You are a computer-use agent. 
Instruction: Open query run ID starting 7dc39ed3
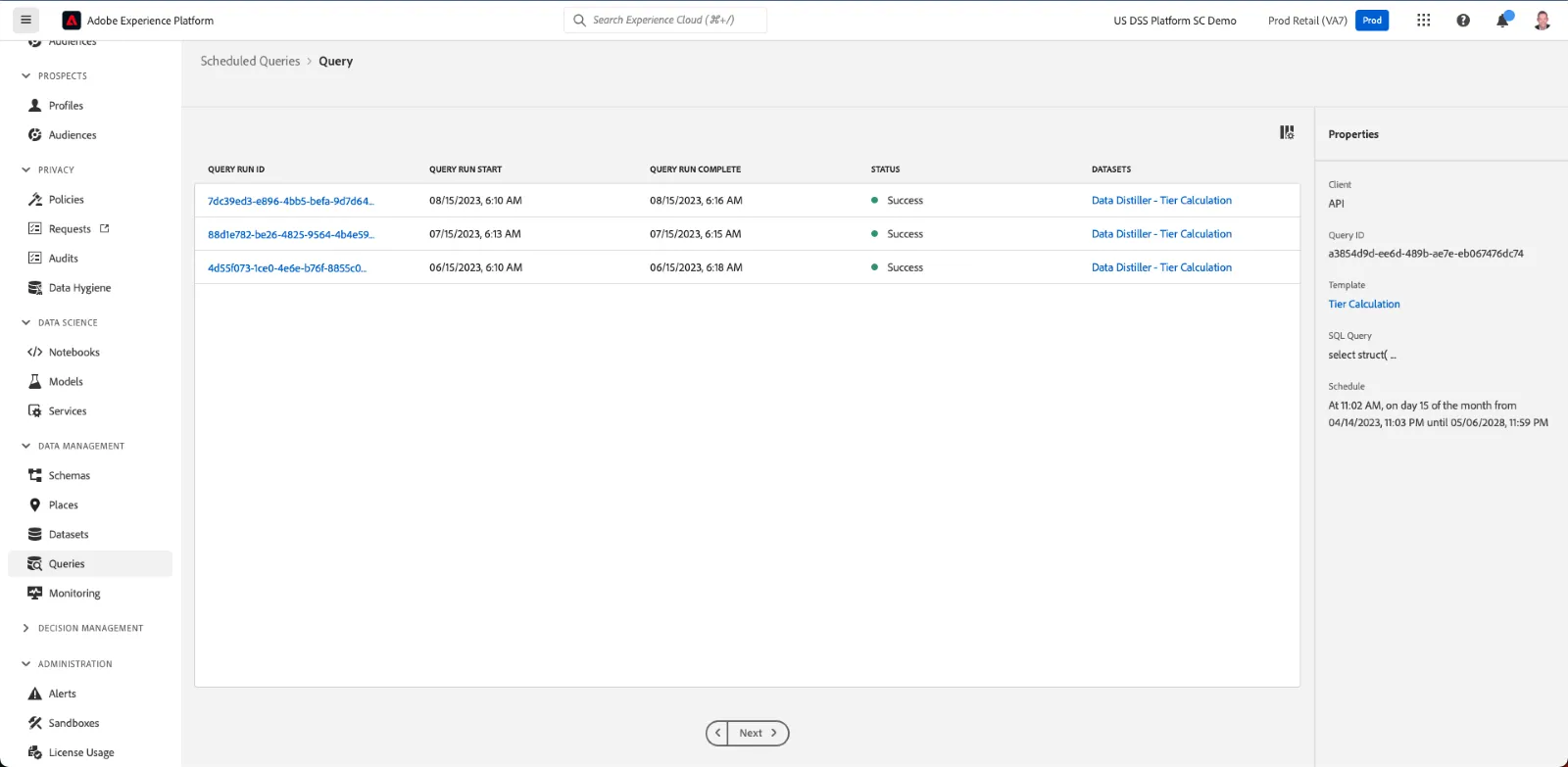pyautogui.click(x=291, y=201)
